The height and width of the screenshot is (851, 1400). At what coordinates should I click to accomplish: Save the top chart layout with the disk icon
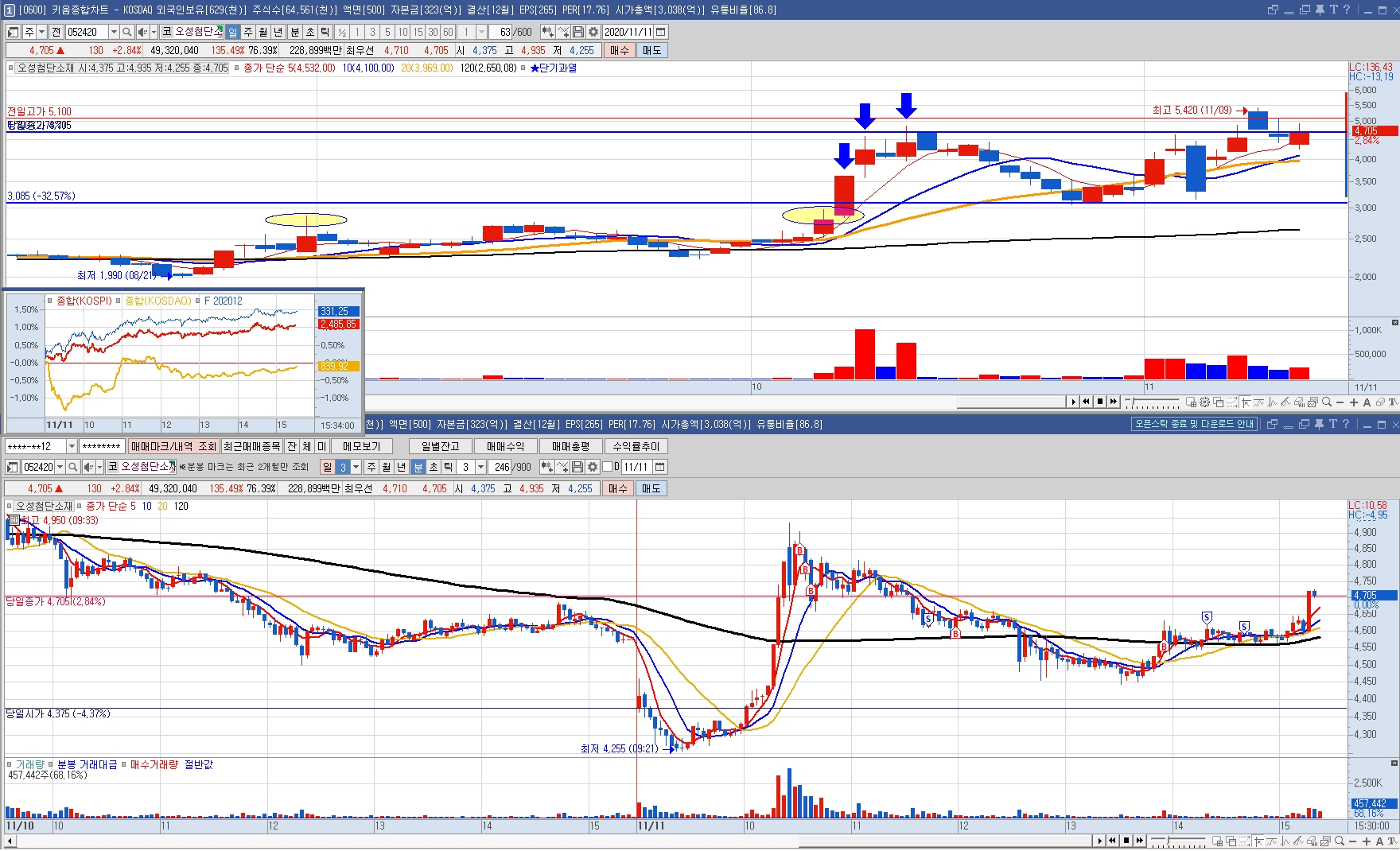[x=578, y=32]
